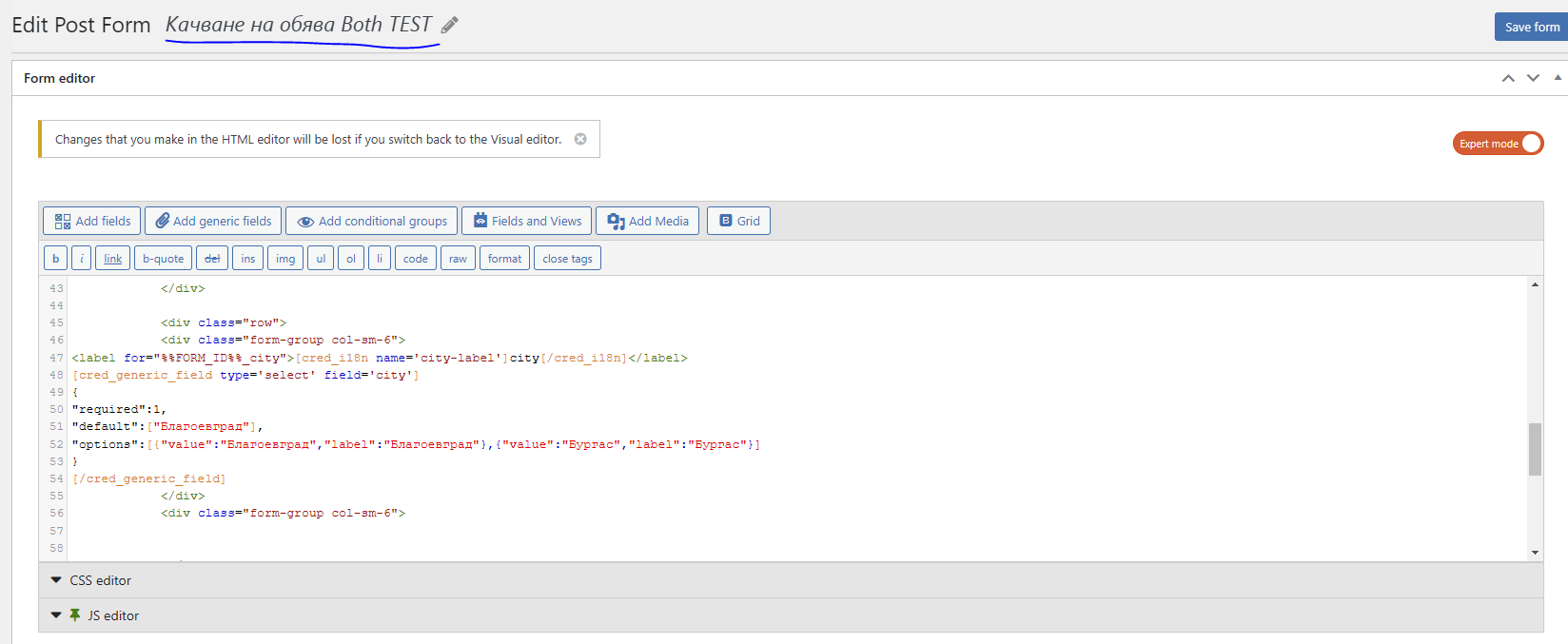This screenshot has width=1568, height=644.
Task: Expand the CSS editor section
Action: 790,580
